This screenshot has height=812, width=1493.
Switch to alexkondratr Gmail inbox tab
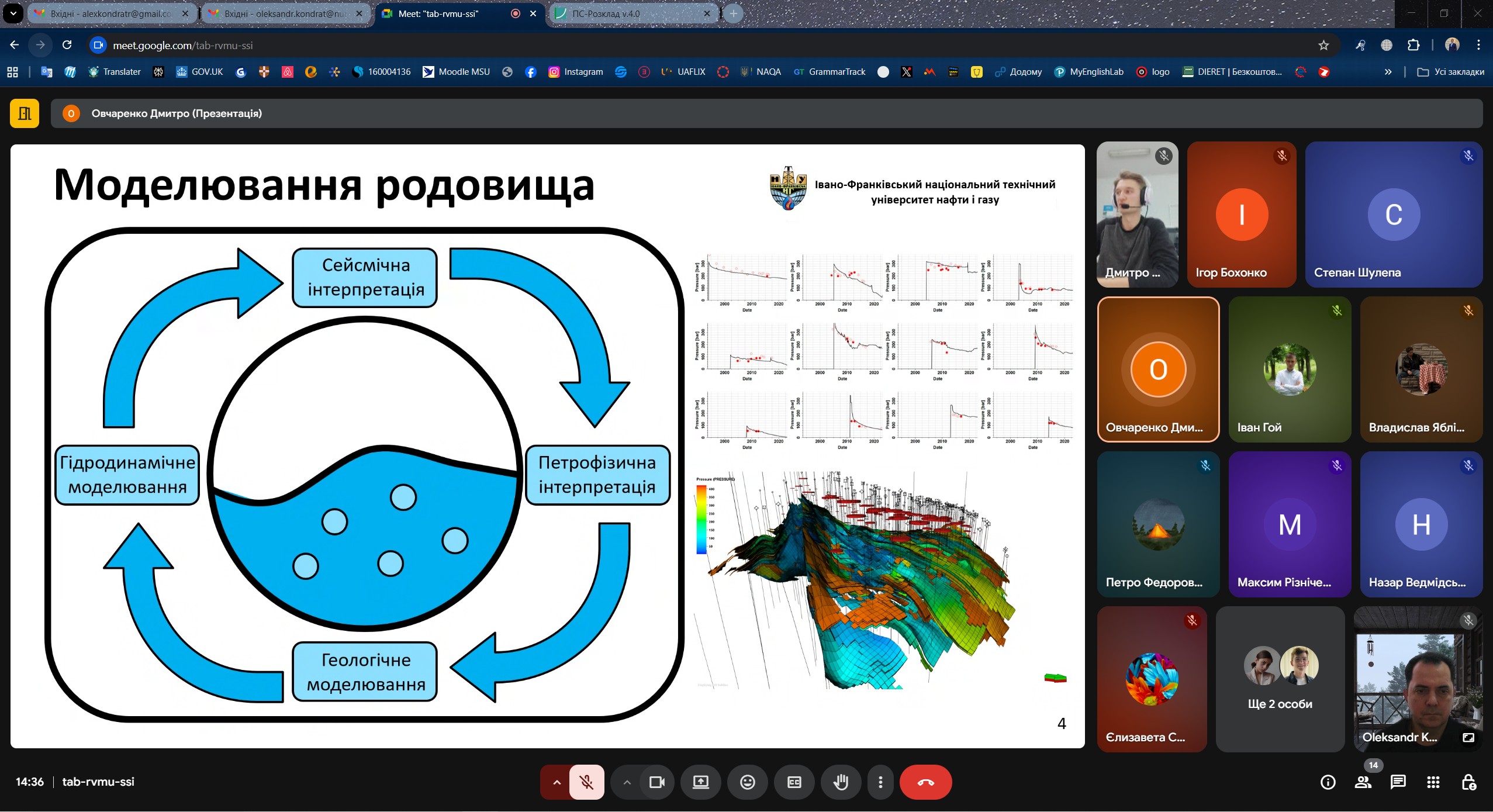coord(111,13)
